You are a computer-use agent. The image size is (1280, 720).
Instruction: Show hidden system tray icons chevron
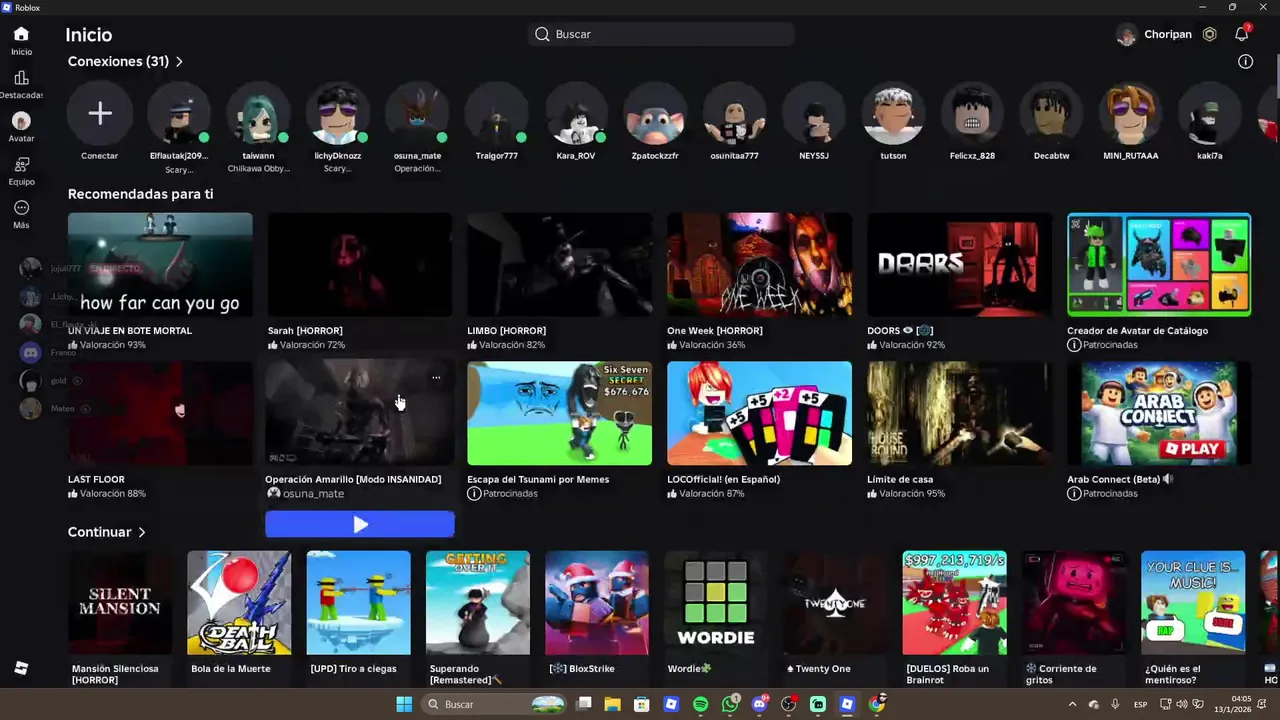click(1072, 704)
